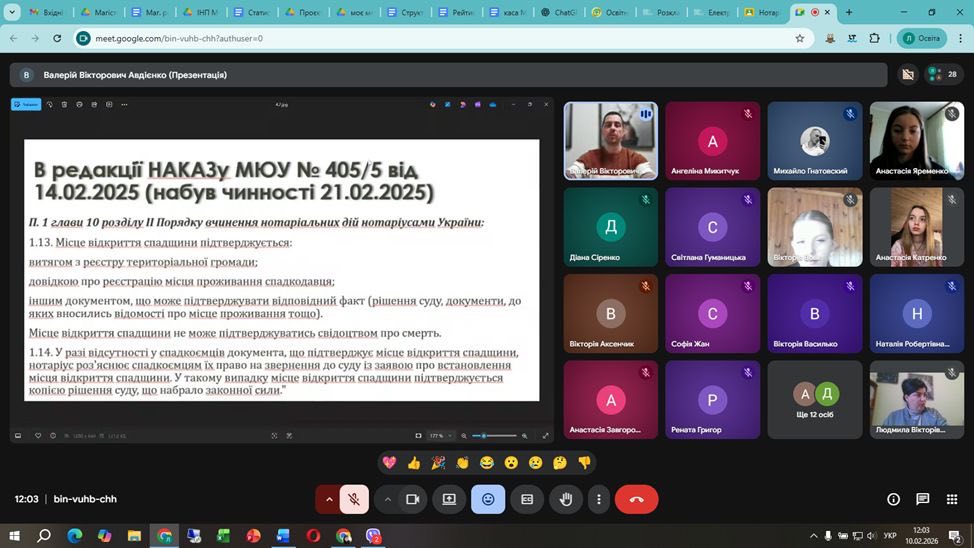Click the crossed-out icon beside participants count
Viewport: 974px width, 548px height.
(908, 75)
